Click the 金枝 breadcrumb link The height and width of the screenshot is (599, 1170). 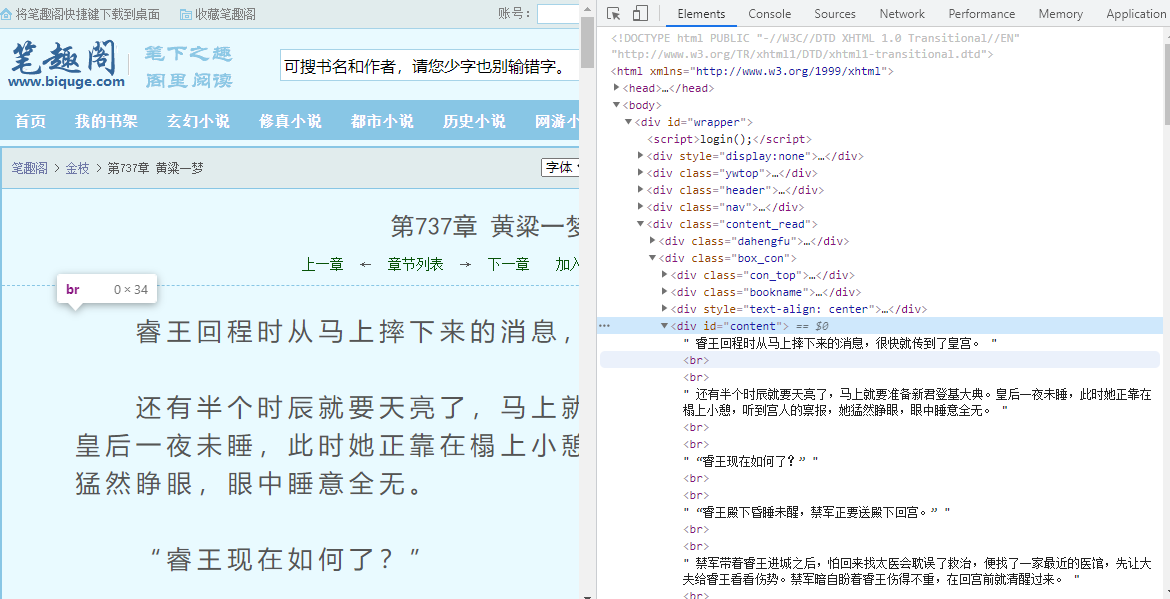click(78, 168)
